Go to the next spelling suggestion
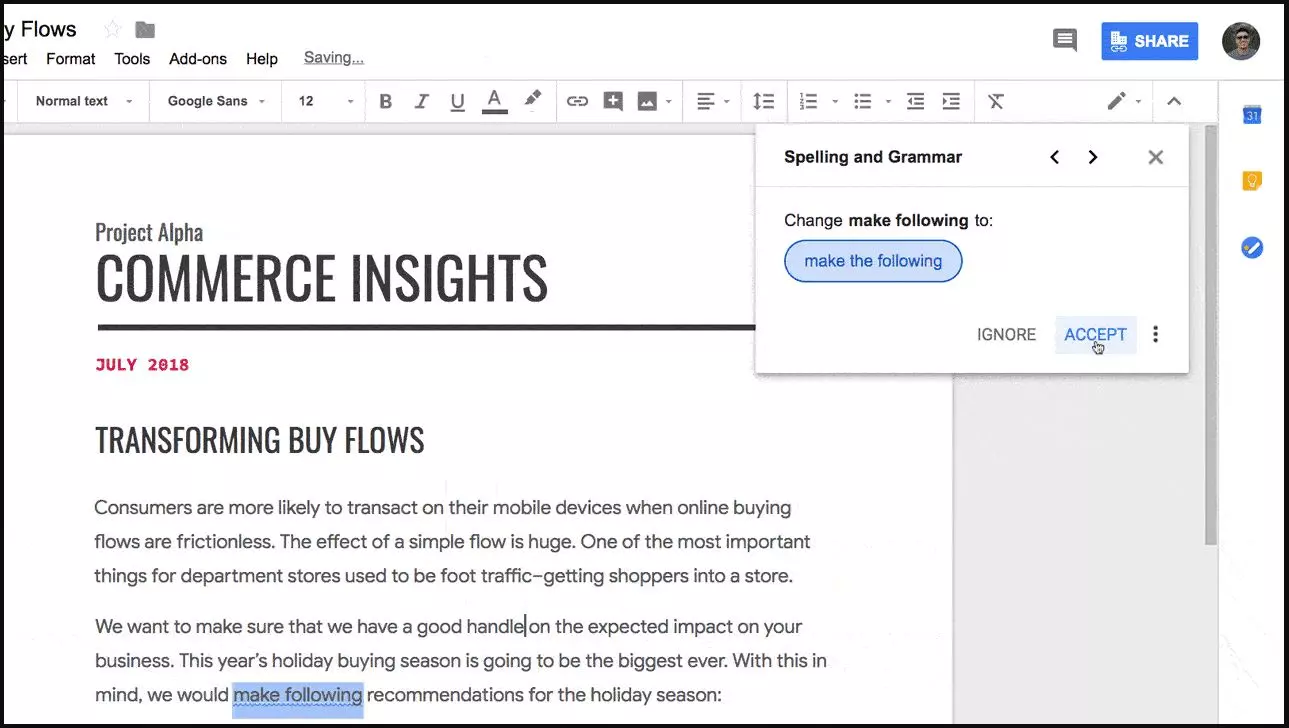Image resolution: width=1289 pixels, height=728 pixels. point(1093,157)
